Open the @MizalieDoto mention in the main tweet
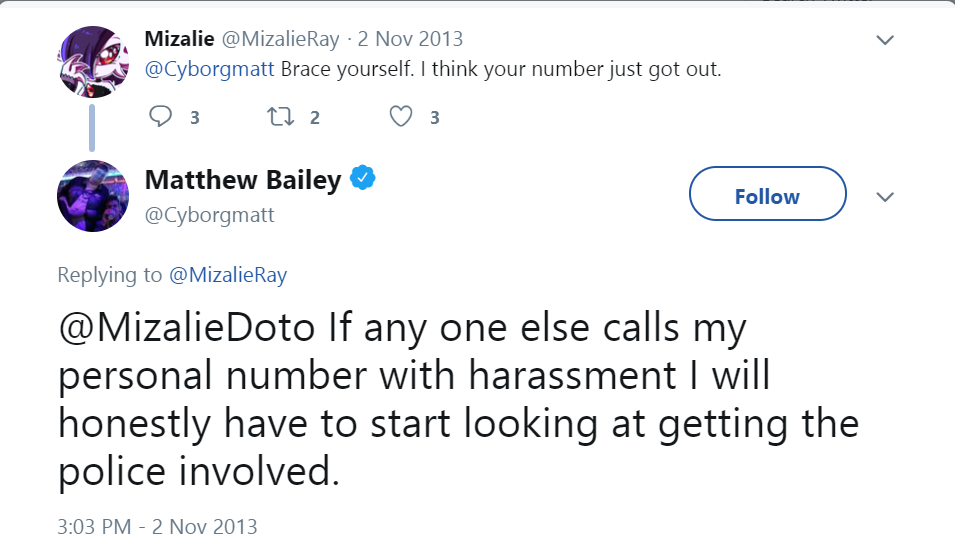The height and width of the screenshot is (554, 955). pyautogui.click(x=187, y=330)
